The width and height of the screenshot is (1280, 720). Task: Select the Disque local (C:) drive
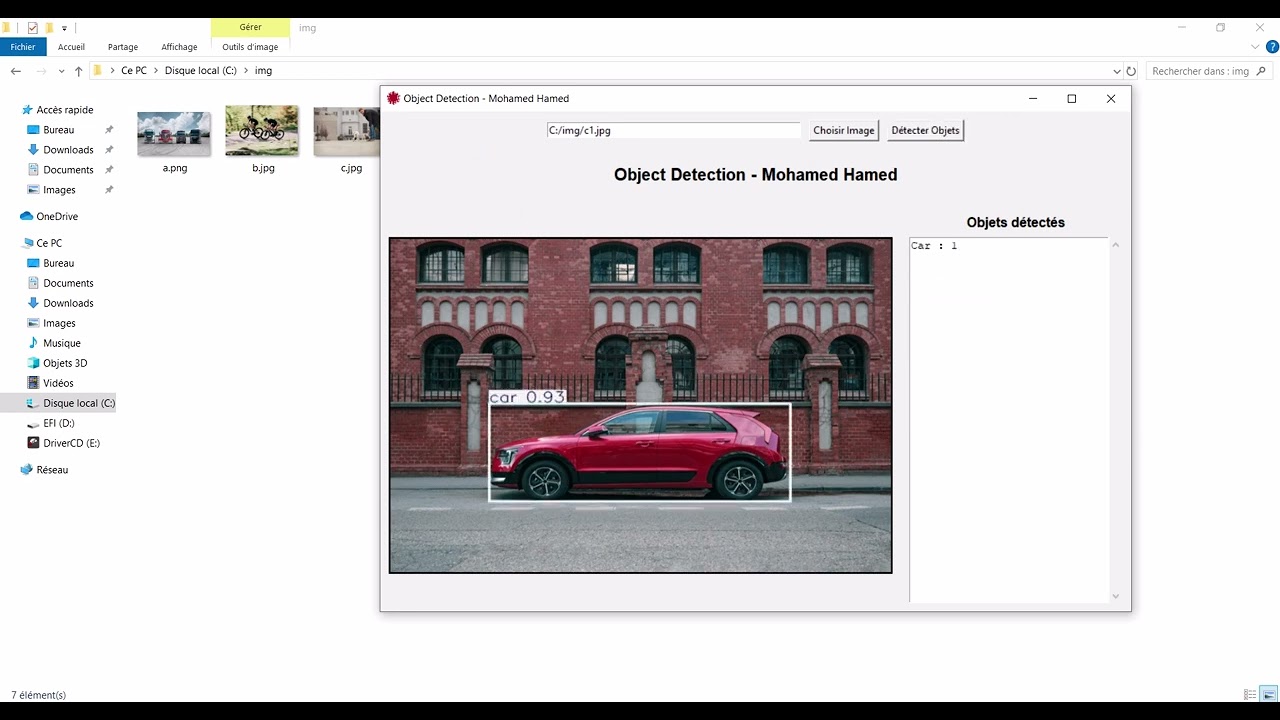[x=79, y=403]
